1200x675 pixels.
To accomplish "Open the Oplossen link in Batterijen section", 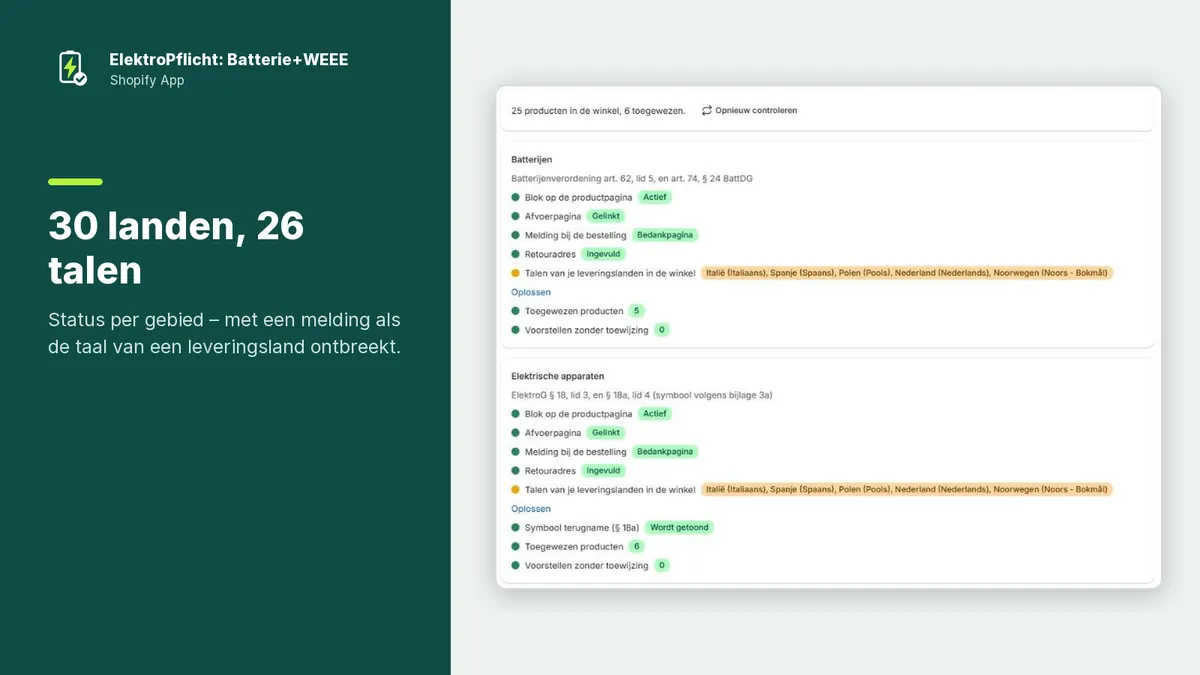I will [531, 292].
